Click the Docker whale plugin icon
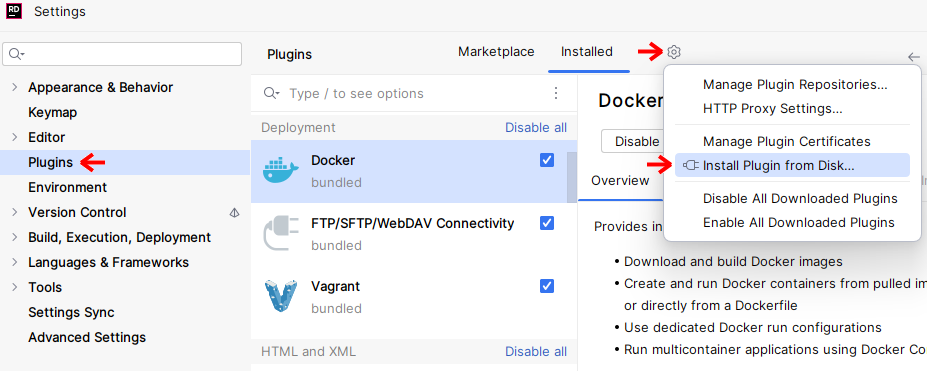 pos(281,171)
